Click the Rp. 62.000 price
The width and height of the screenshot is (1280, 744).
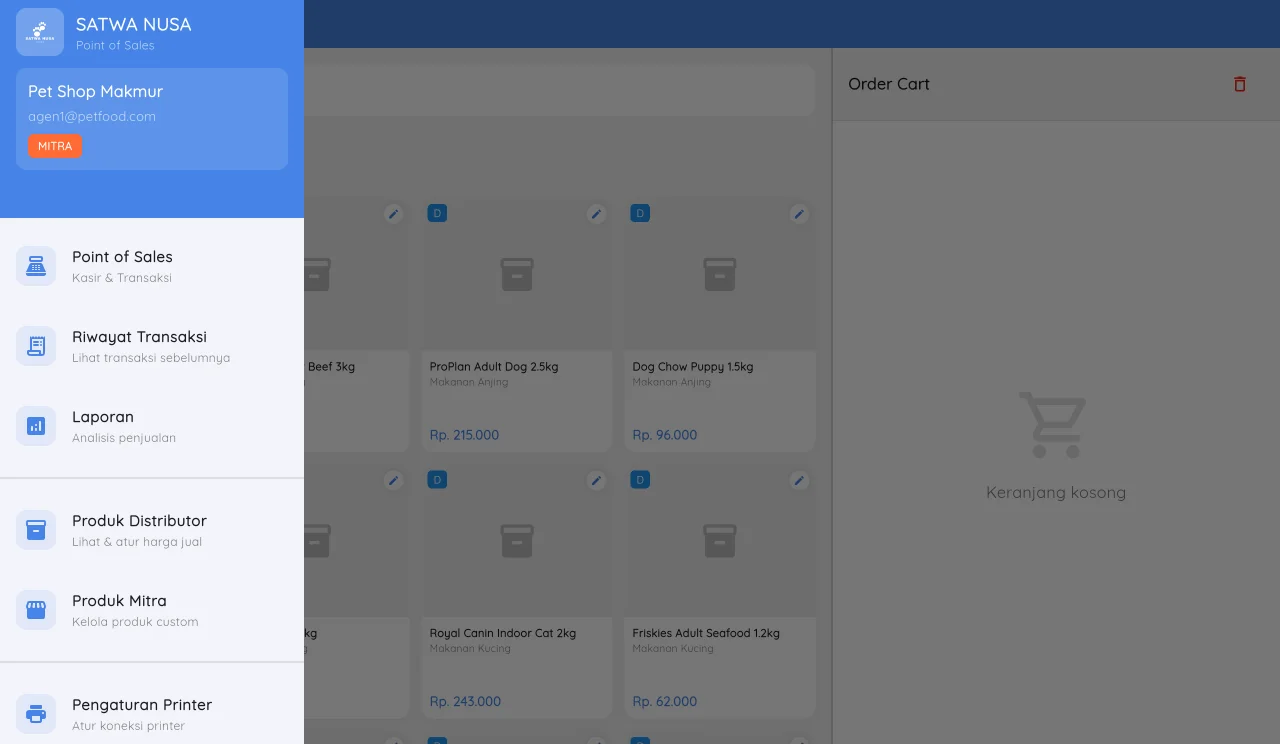665,702
